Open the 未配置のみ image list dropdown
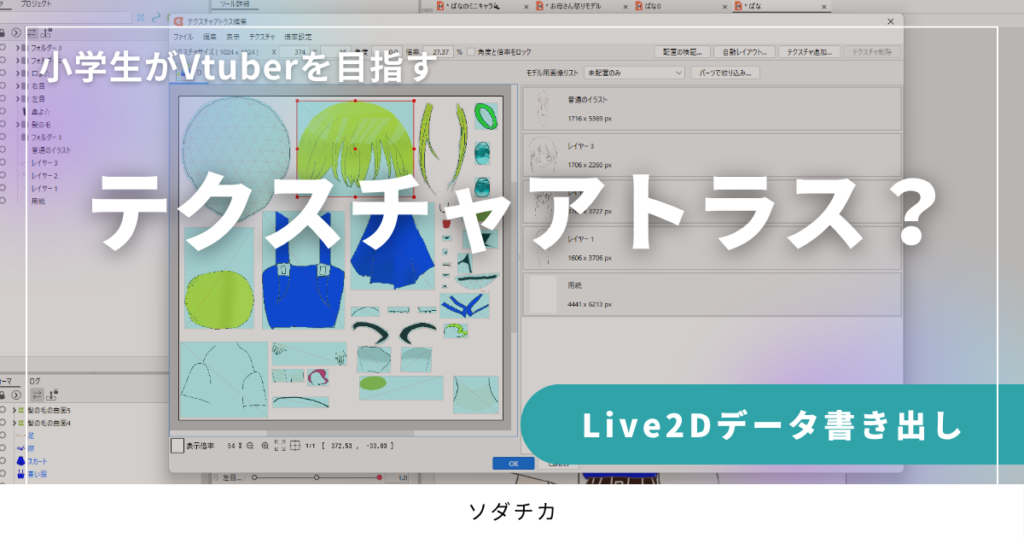Viewport: 1024px width, 538px height. (x=634, y=73)
